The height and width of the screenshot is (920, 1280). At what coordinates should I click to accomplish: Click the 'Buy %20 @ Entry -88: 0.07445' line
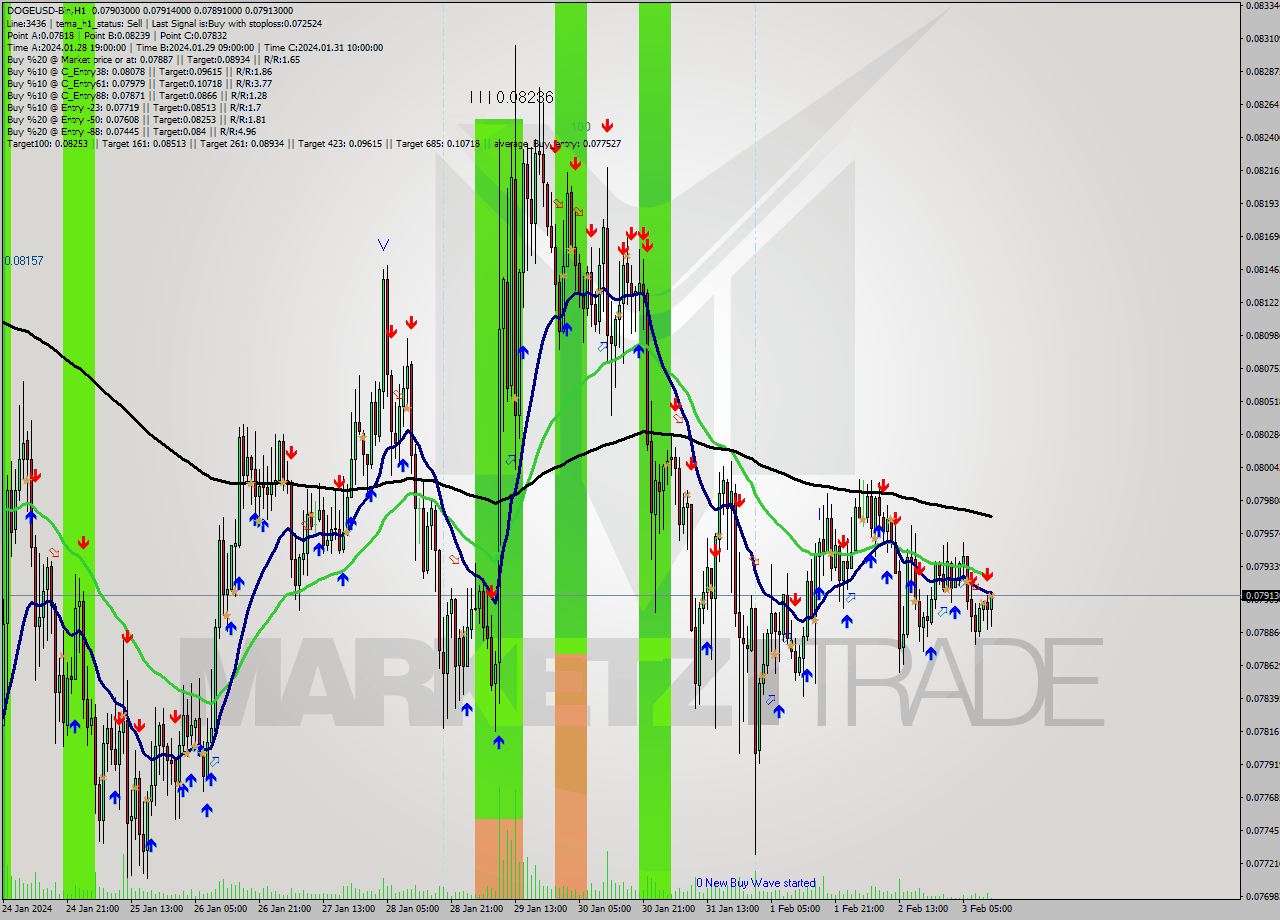(131, 131)
